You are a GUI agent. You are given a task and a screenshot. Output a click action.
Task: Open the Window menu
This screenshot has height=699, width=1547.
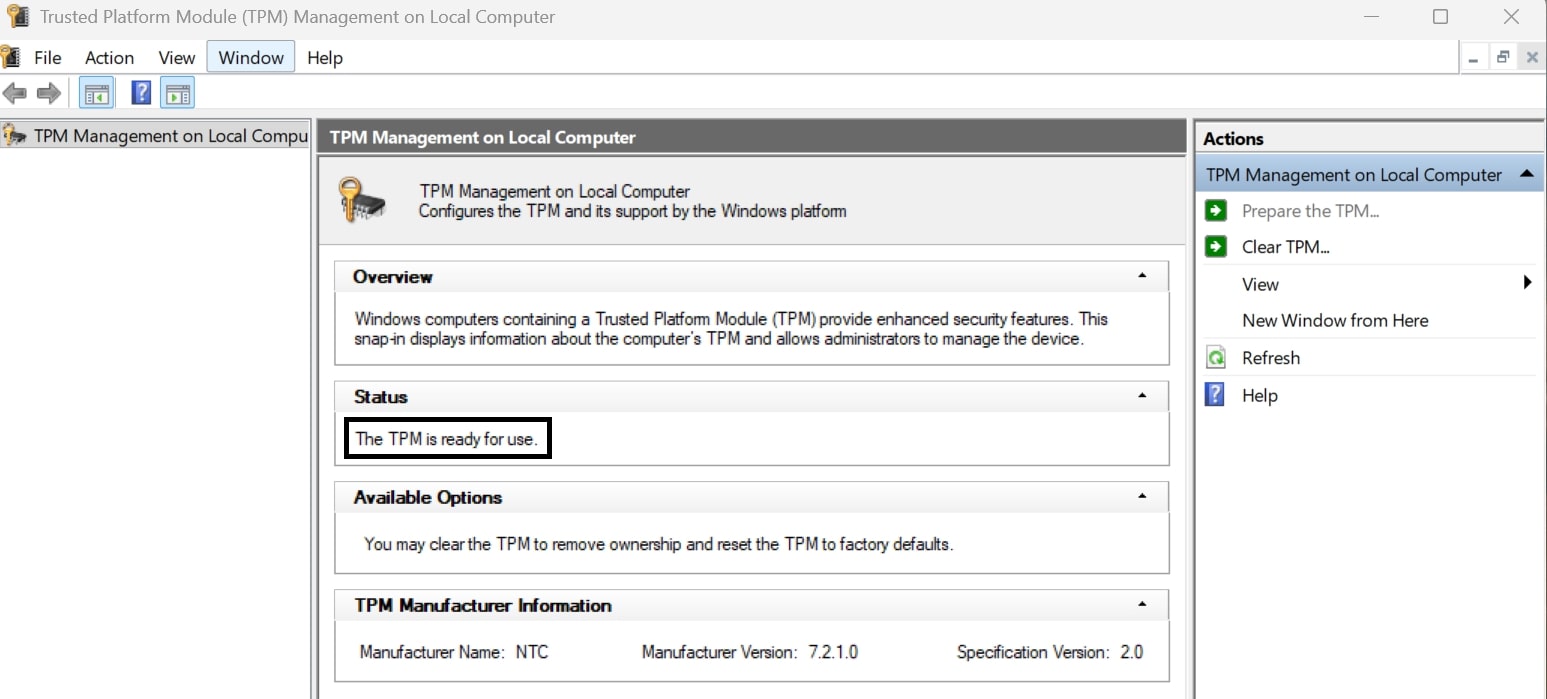tap(251, 58)
